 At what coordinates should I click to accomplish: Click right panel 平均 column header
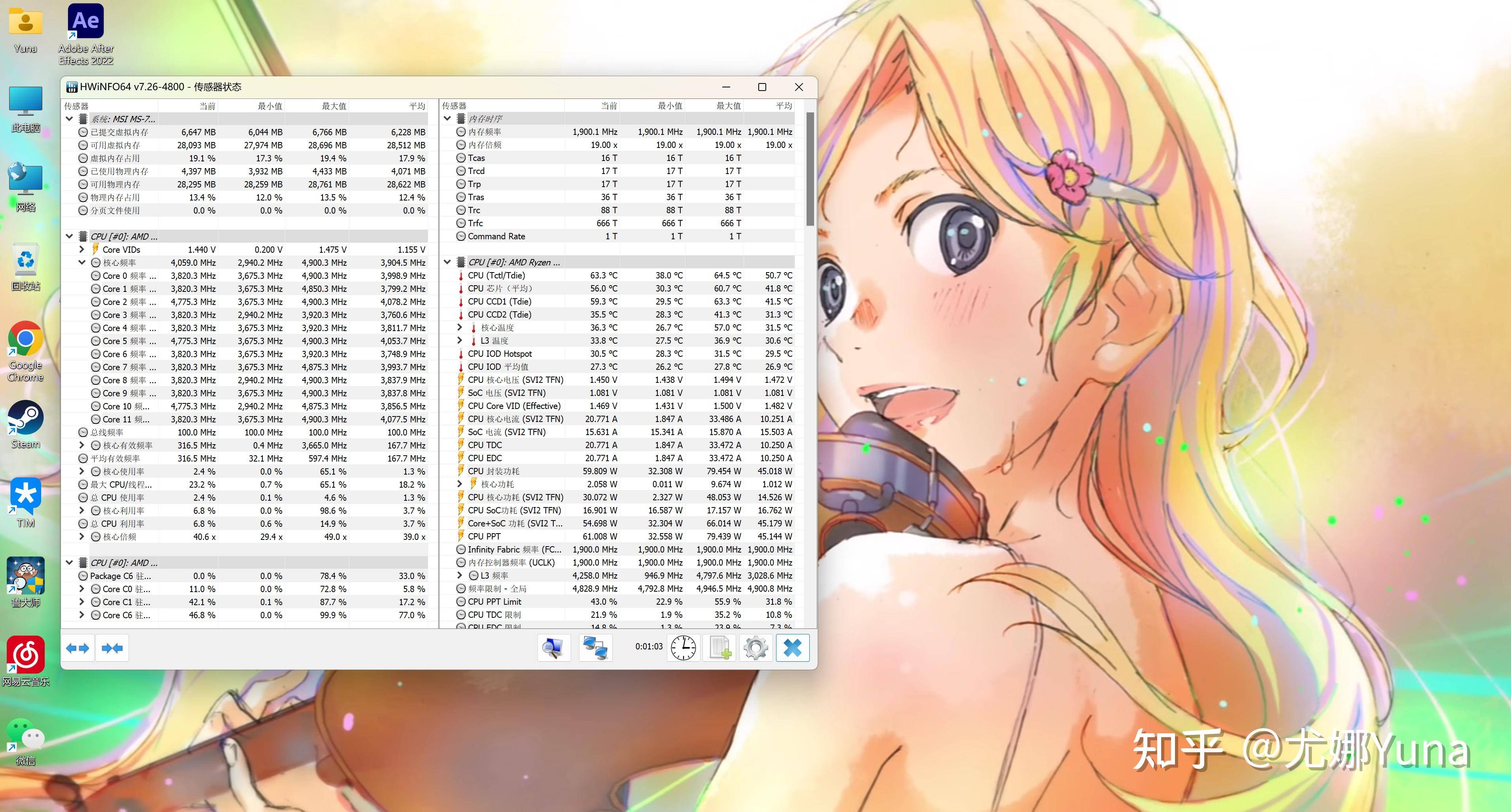click(769, 106)
